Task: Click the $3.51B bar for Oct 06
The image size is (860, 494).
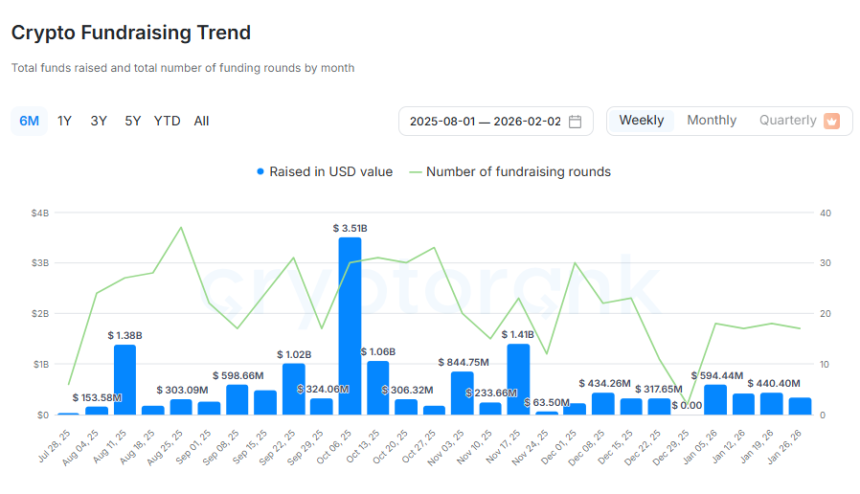Action: point(350,325)
